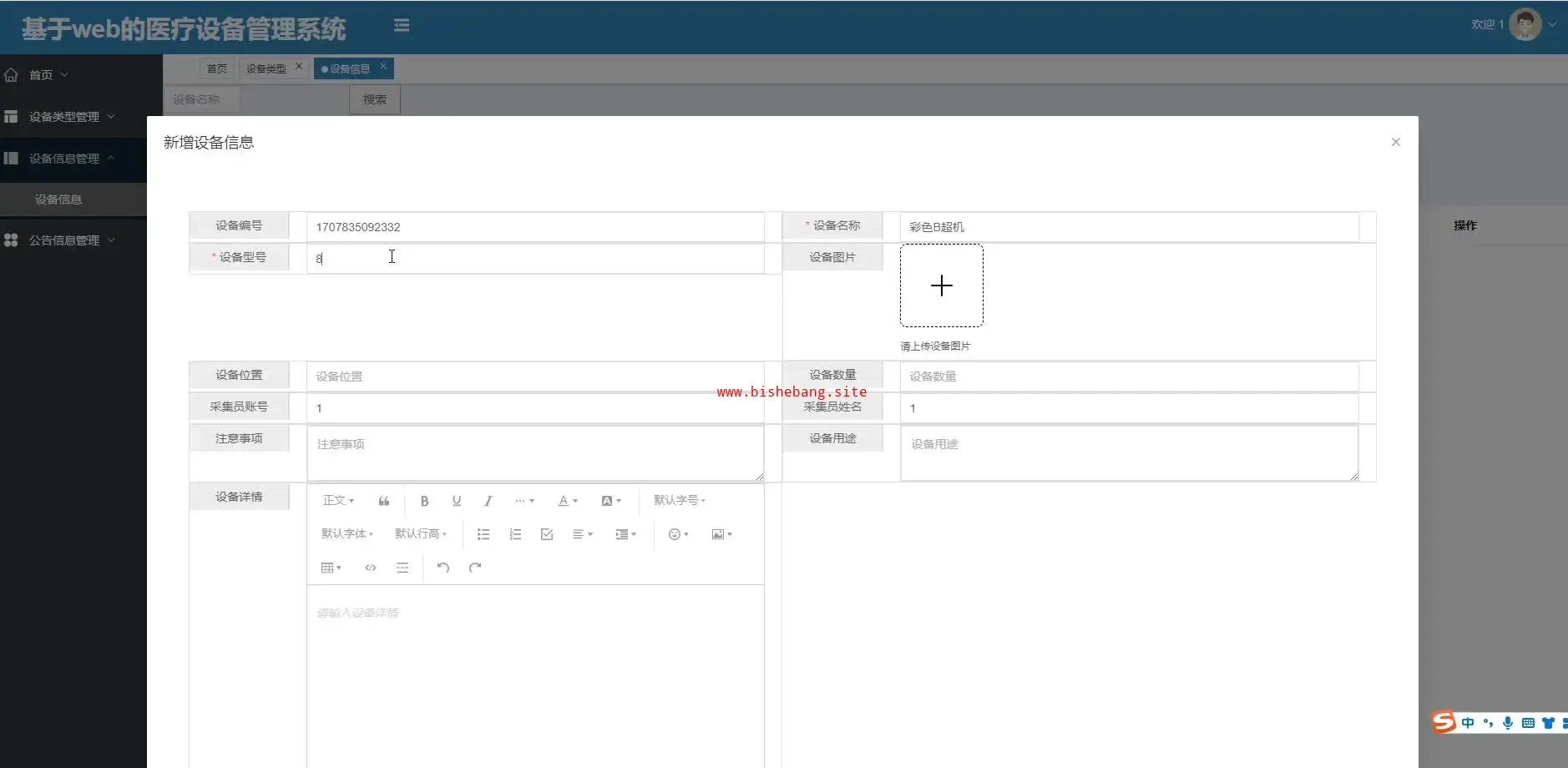Open the 默认行高 line height dropdown
The image size is (1568, 768).
pos(421,534)
